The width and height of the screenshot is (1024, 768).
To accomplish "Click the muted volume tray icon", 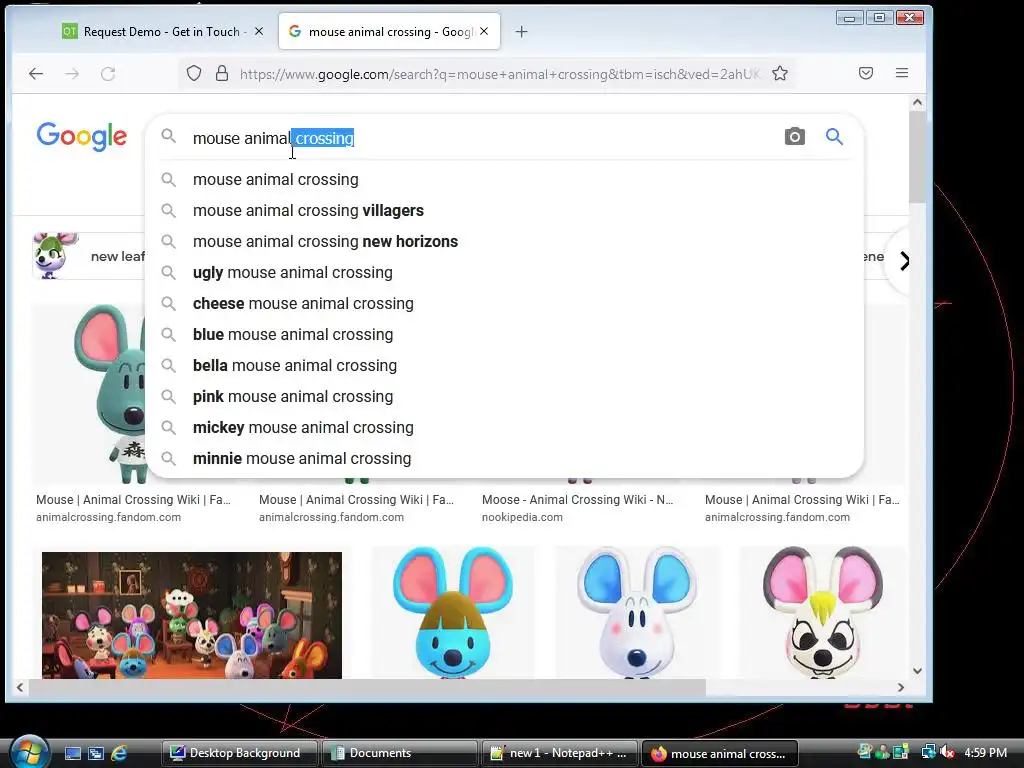I will (x=947, y=752).
